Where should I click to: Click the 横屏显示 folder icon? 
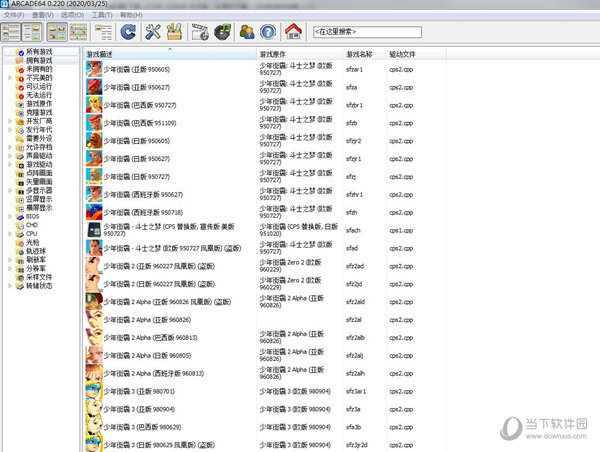click(20, 208)
